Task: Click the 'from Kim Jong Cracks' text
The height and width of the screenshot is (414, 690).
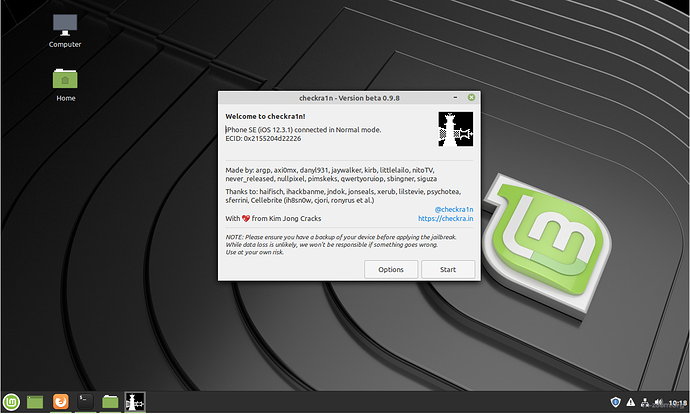Action: 286,219
